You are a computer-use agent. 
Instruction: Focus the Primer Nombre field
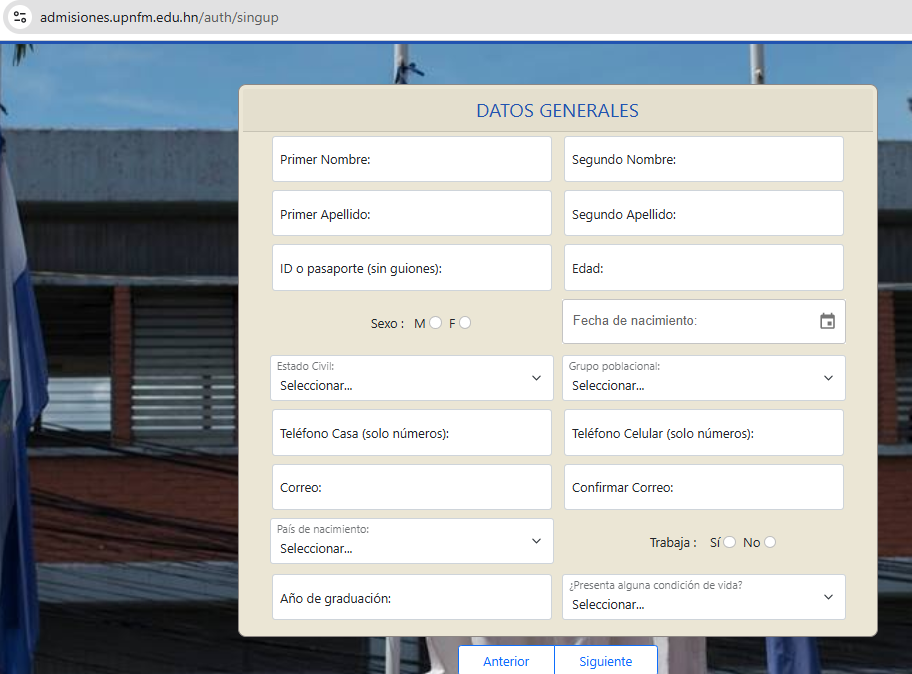[412, 159]
